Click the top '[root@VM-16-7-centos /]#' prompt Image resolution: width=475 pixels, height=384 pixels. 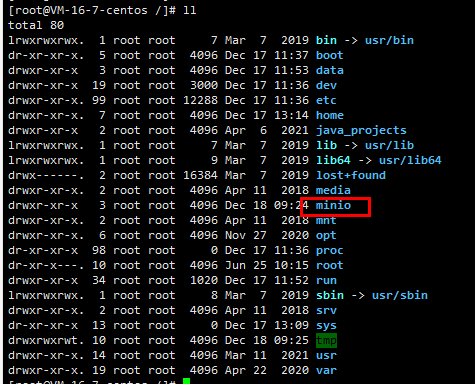(92, 10)
